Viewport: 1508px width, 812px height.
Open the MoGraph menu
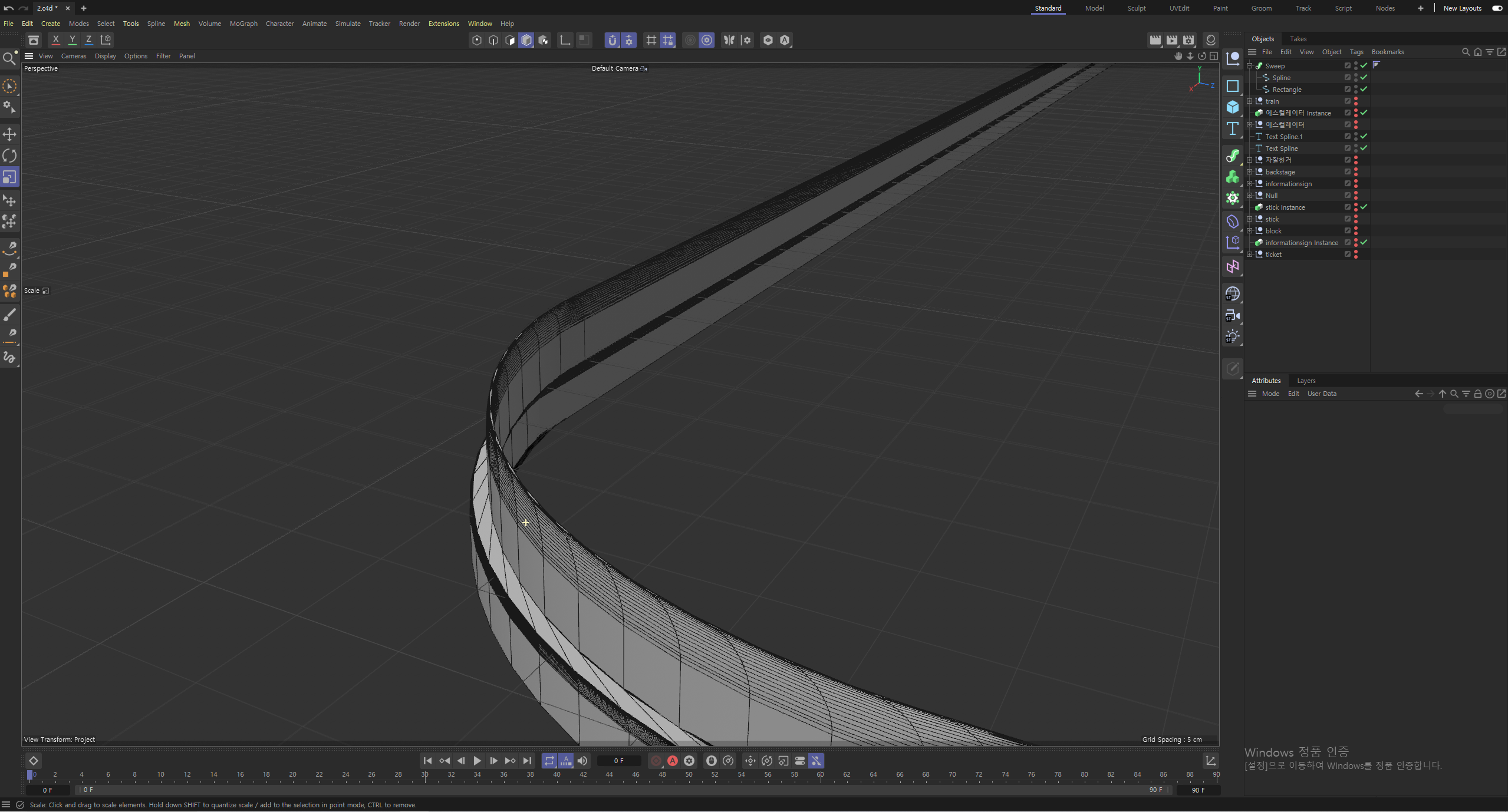243,24
